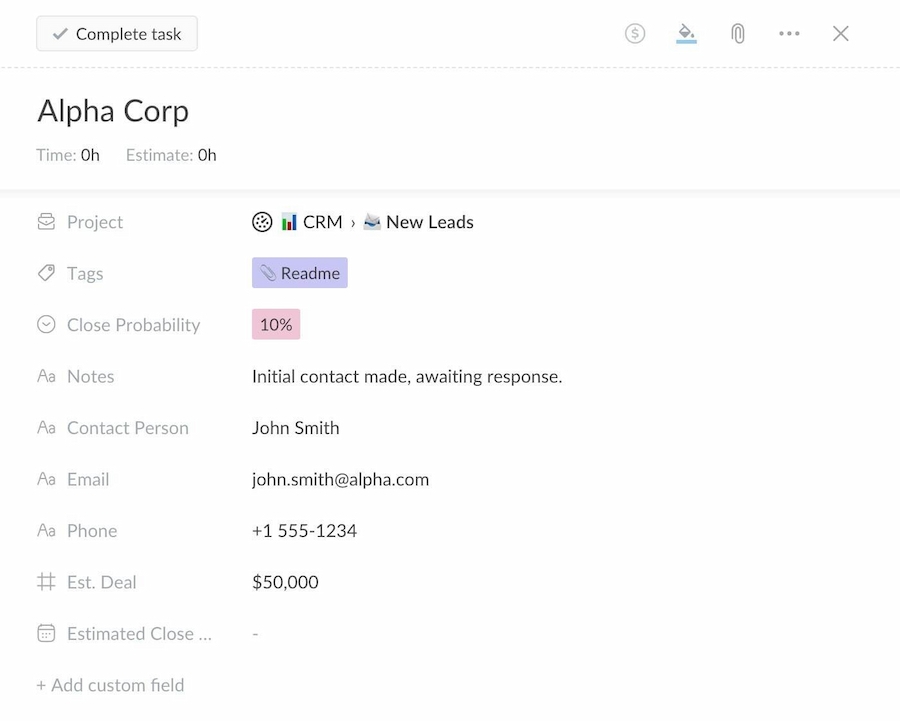
Task: Click the Aa icon next to Email
Action: (46, 479)
